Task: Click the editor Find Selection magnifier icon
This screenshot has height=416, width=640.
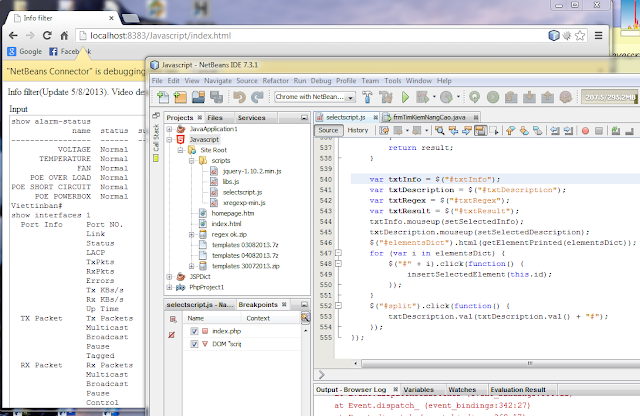Action: click(x=439, y=131)
